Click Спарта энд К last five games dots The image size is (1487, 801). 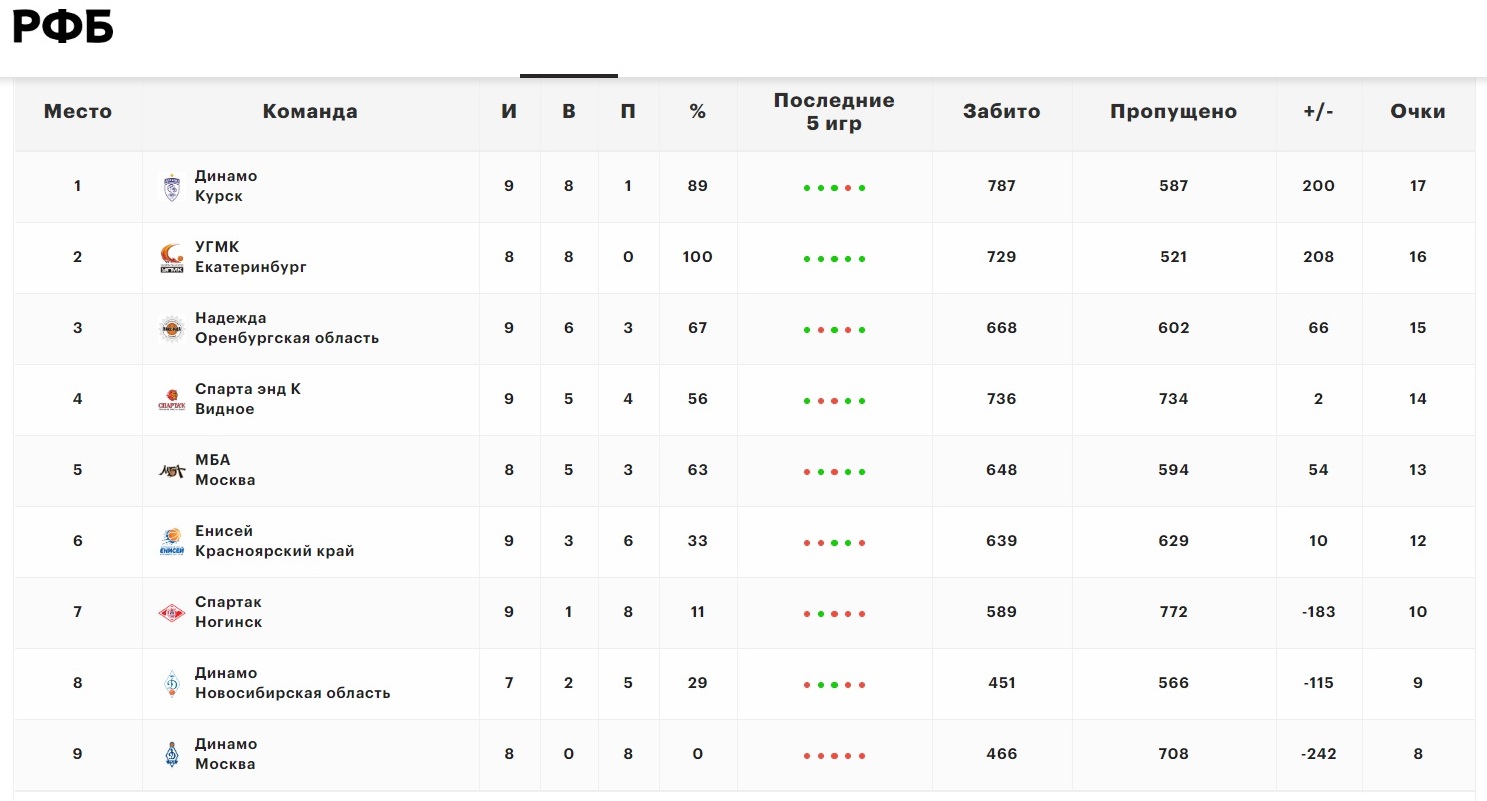[x=834, y=401]
